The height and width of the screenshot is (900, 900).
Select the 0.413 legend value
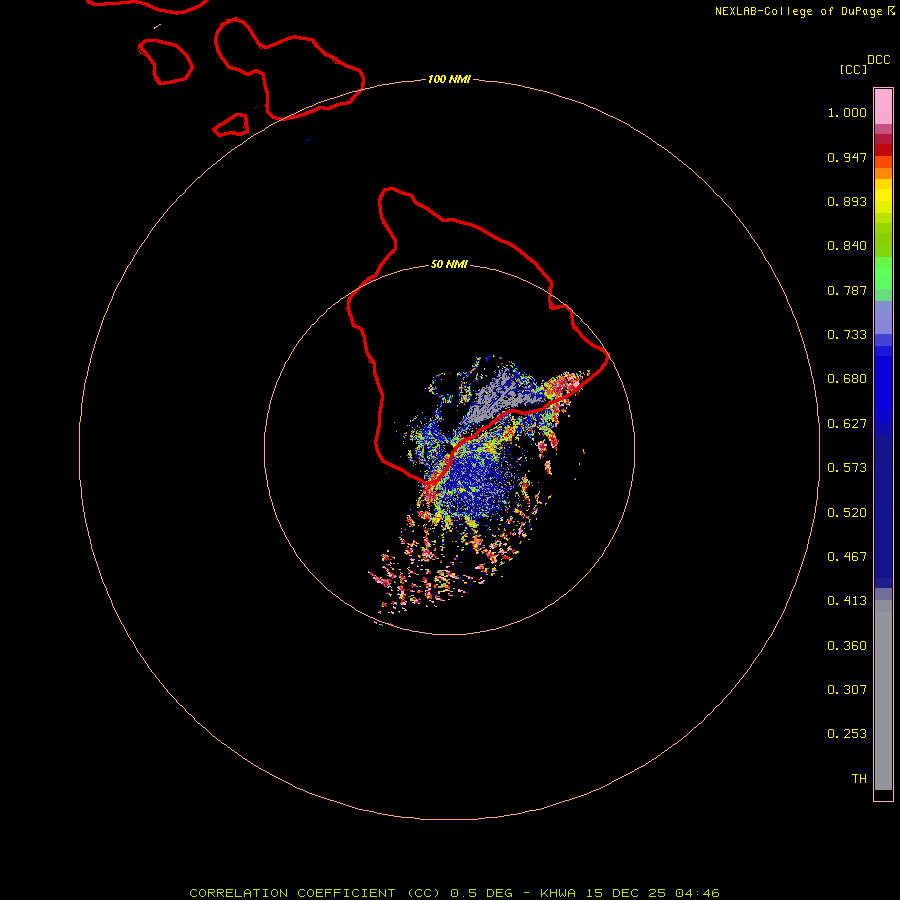(847, 601)
